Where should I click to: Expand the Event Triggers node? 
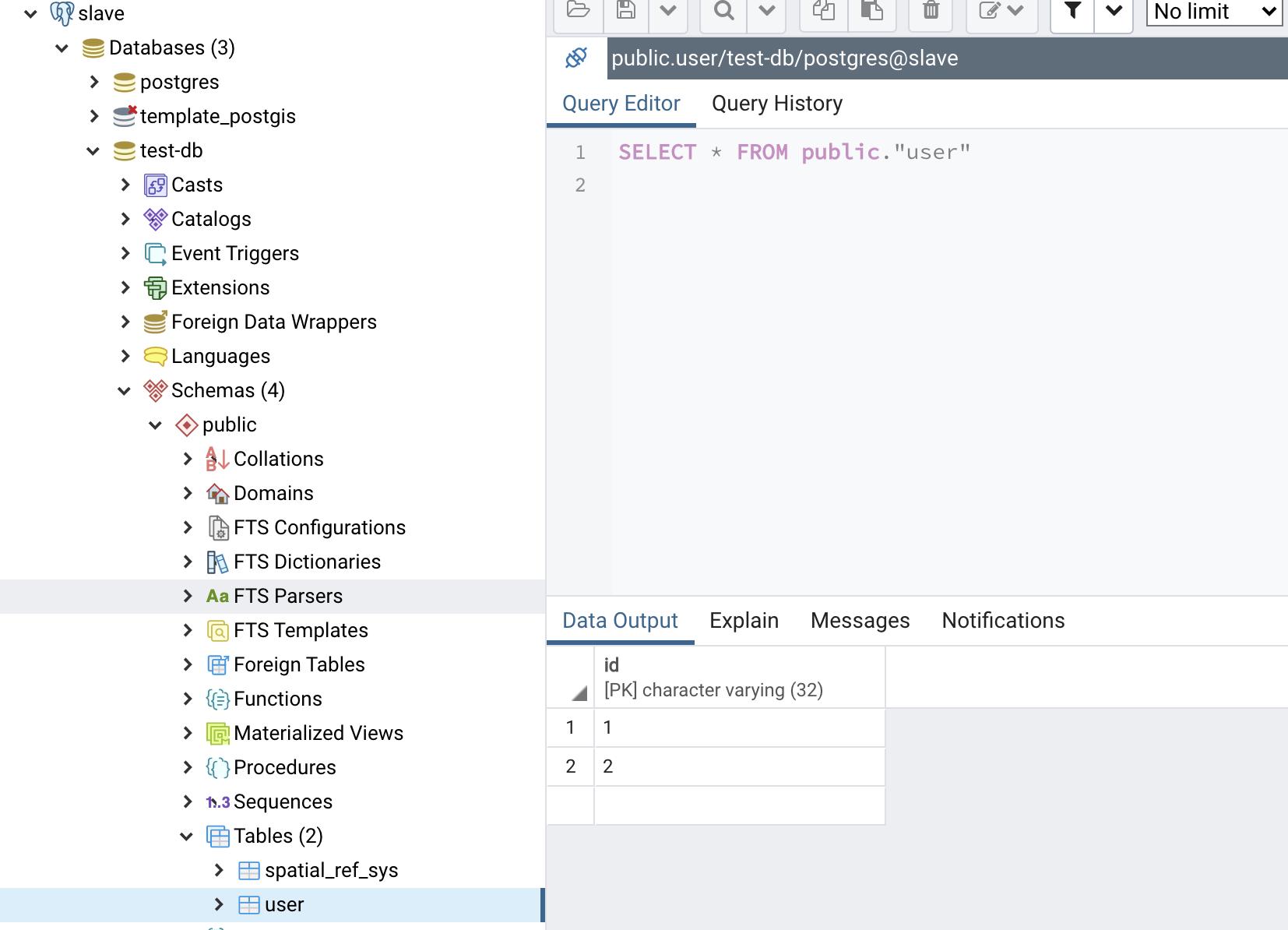[x=125, y=253]
